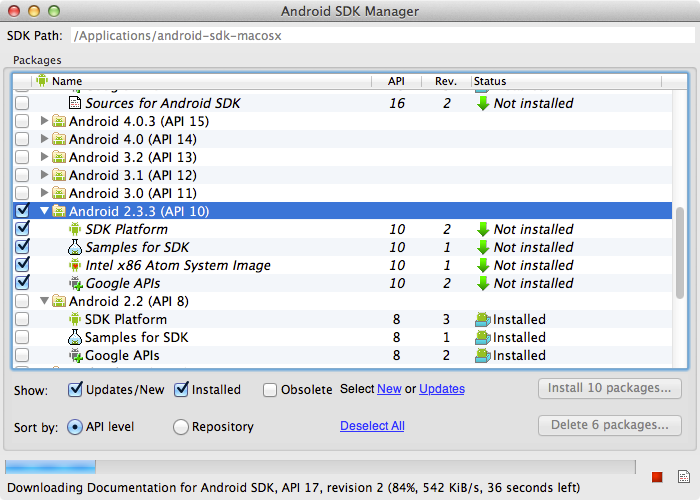The width and height of the screenshot is (700, 500).
Task: Check the API 8 Samples for SDK checkbox
Action: coord(22,337)
